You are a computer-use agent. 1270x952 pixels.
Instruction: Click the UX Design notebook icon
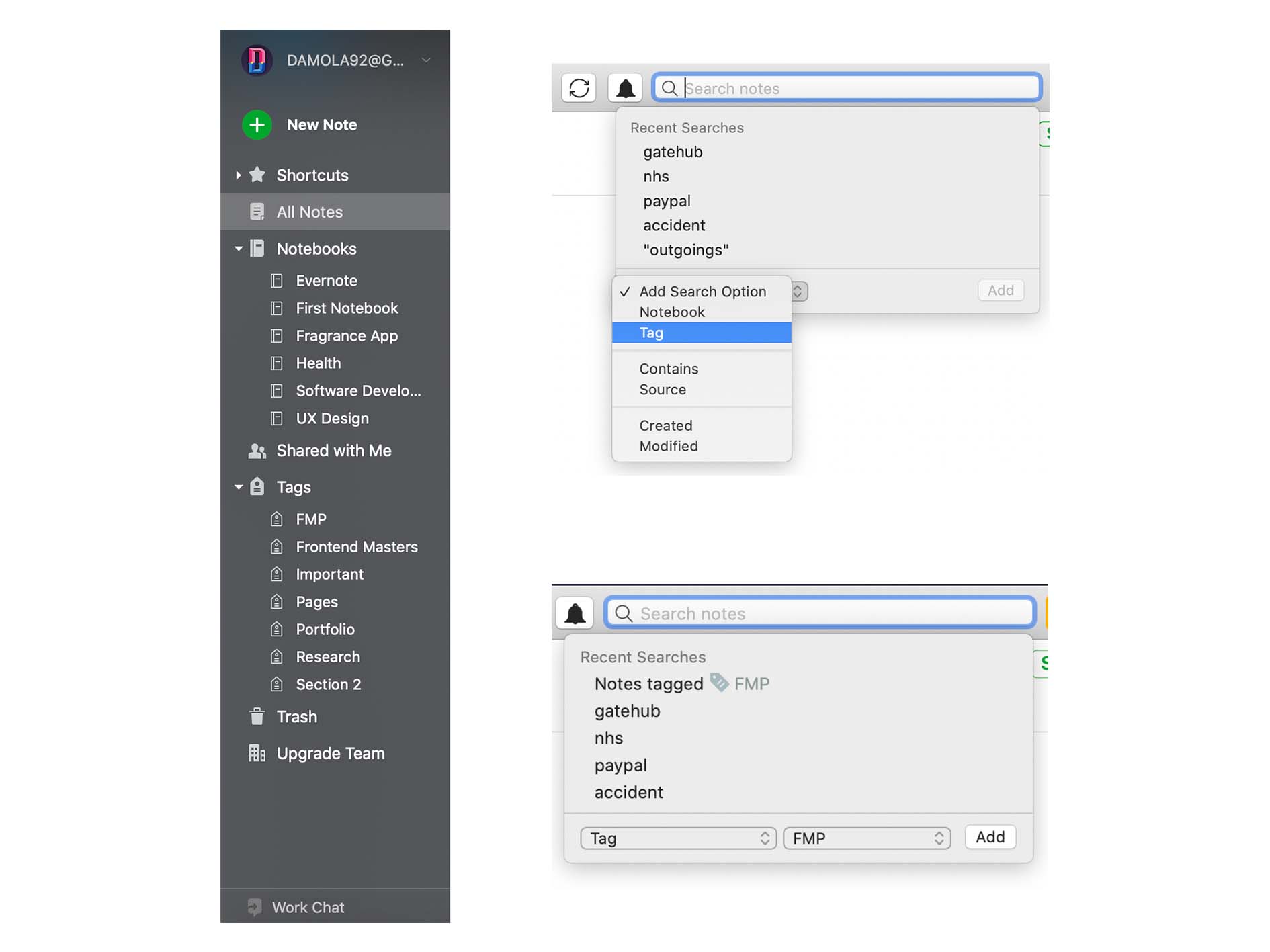[276, 419]
